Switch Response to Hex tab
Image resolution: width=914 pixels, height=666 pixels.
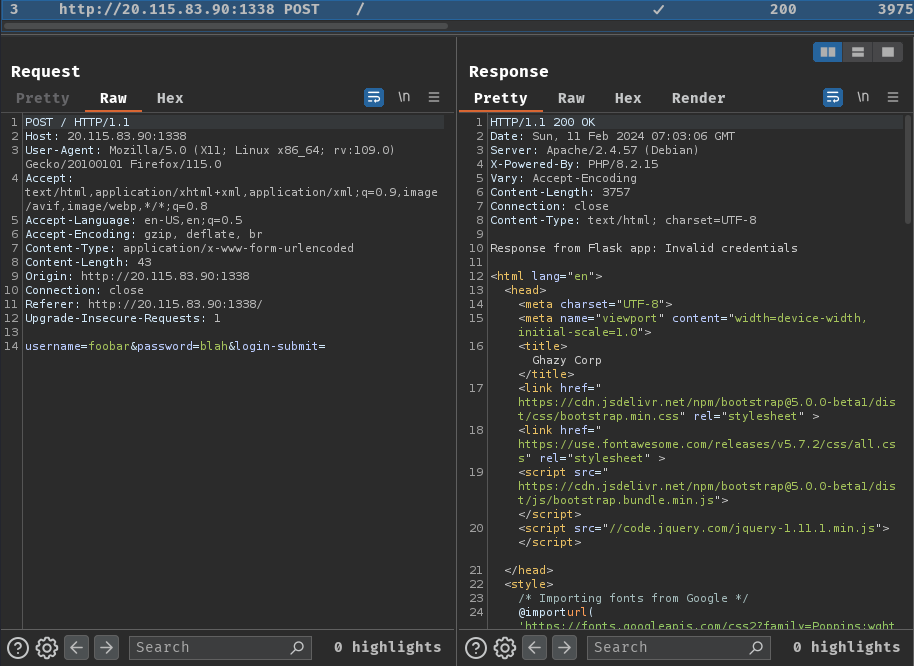coord(628,98)
